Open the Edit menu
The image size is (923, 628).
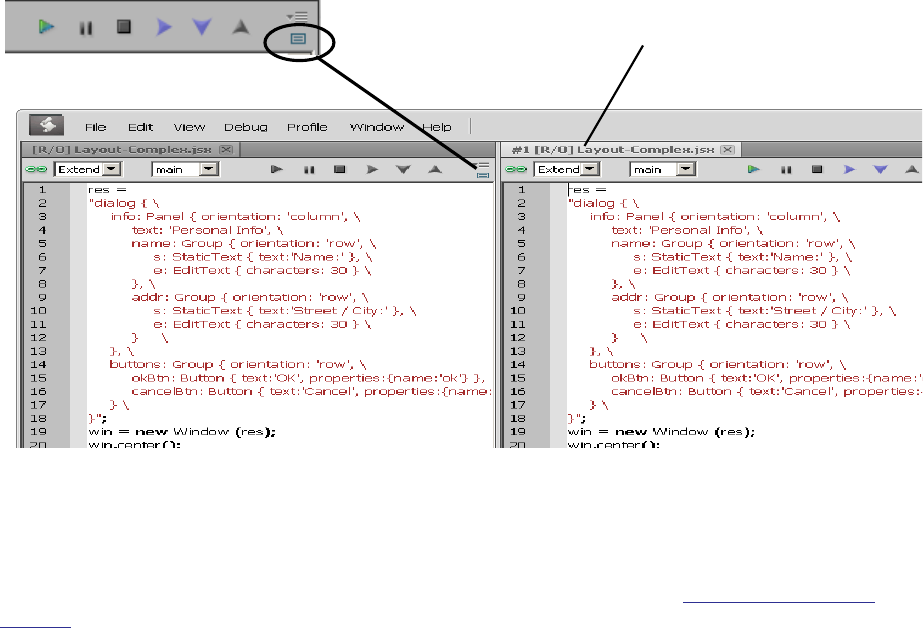(141, 127)
